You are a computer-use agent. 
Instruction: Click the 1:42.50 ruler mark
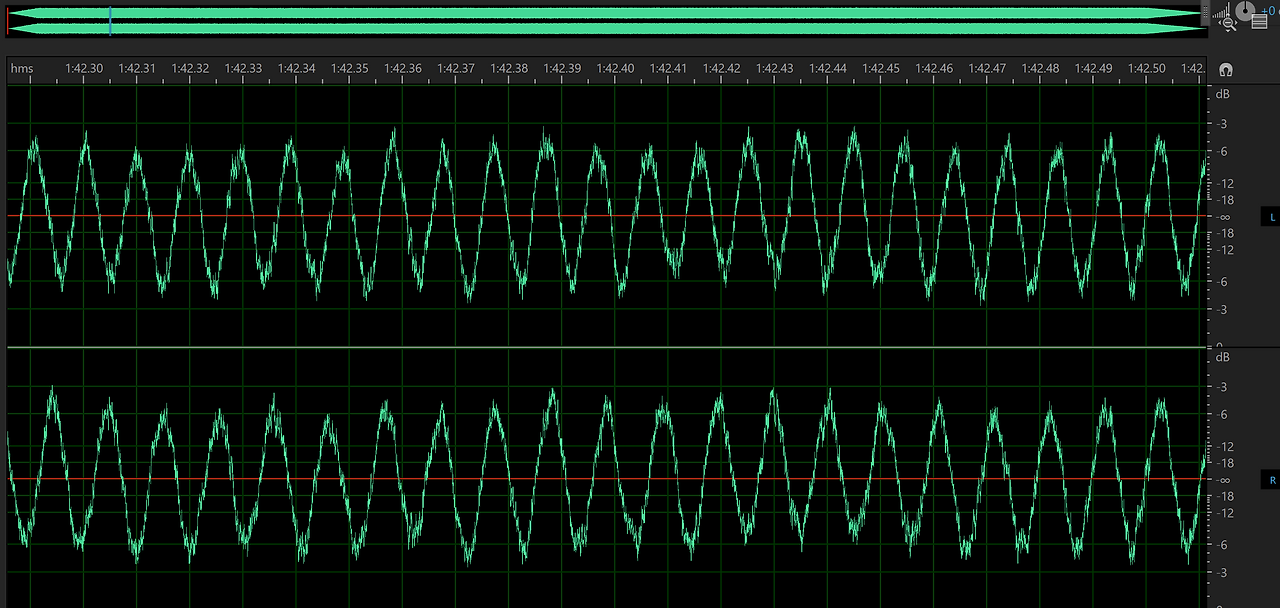tap(1147, 69)
